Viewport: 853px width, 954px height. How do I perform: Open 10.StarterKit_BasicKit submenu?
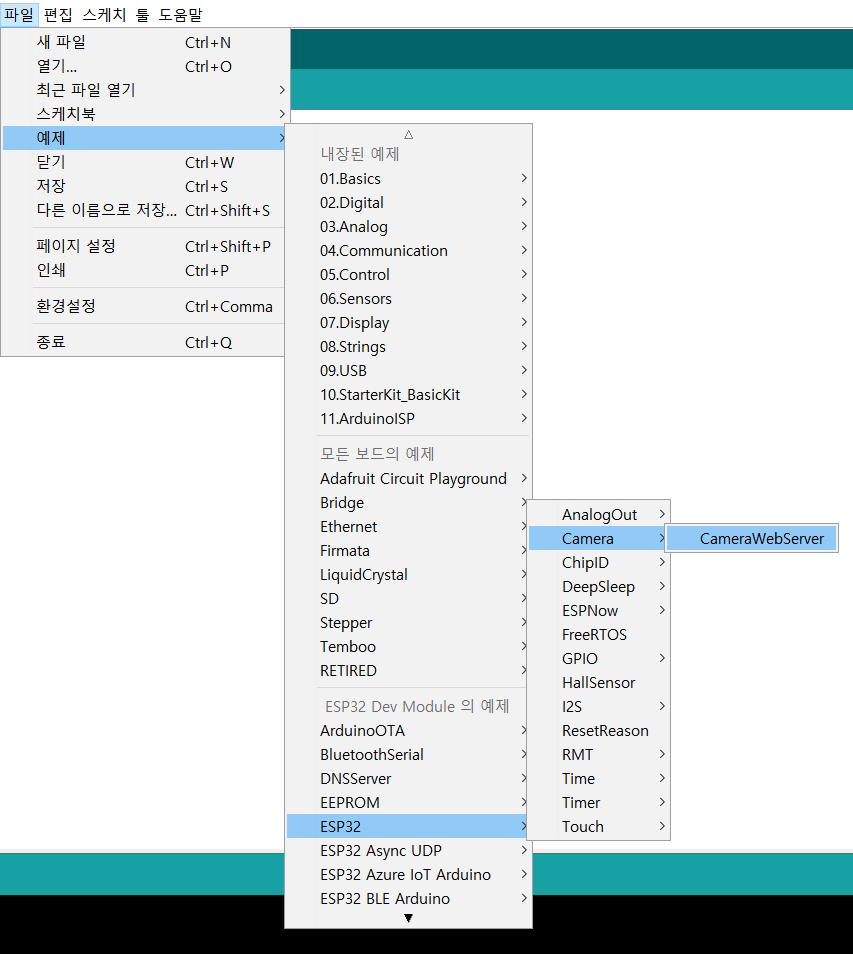pyautogui.click(x=408, y=394)
